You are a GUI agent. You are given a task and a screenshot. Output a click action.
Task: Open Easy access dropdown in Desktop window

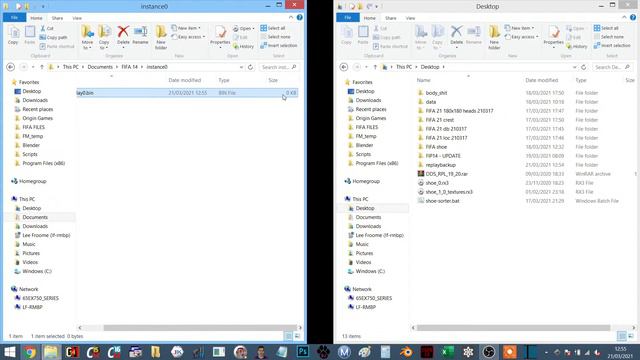(x=522, y=37)
